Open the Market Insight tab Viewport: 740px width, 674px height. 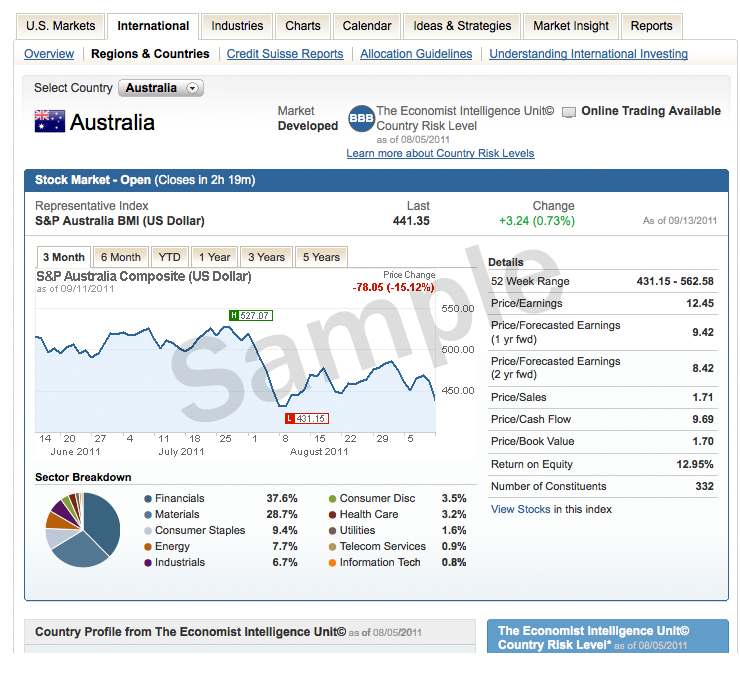(x=571, y=26)
